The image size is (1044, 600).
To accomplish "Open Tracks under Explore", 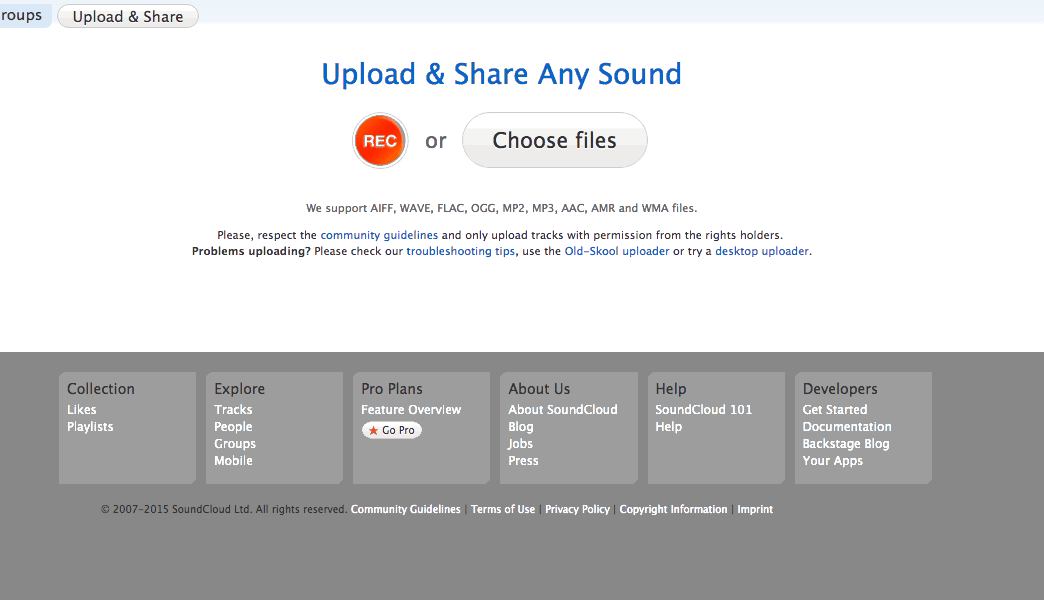I will tap(233, 410).
